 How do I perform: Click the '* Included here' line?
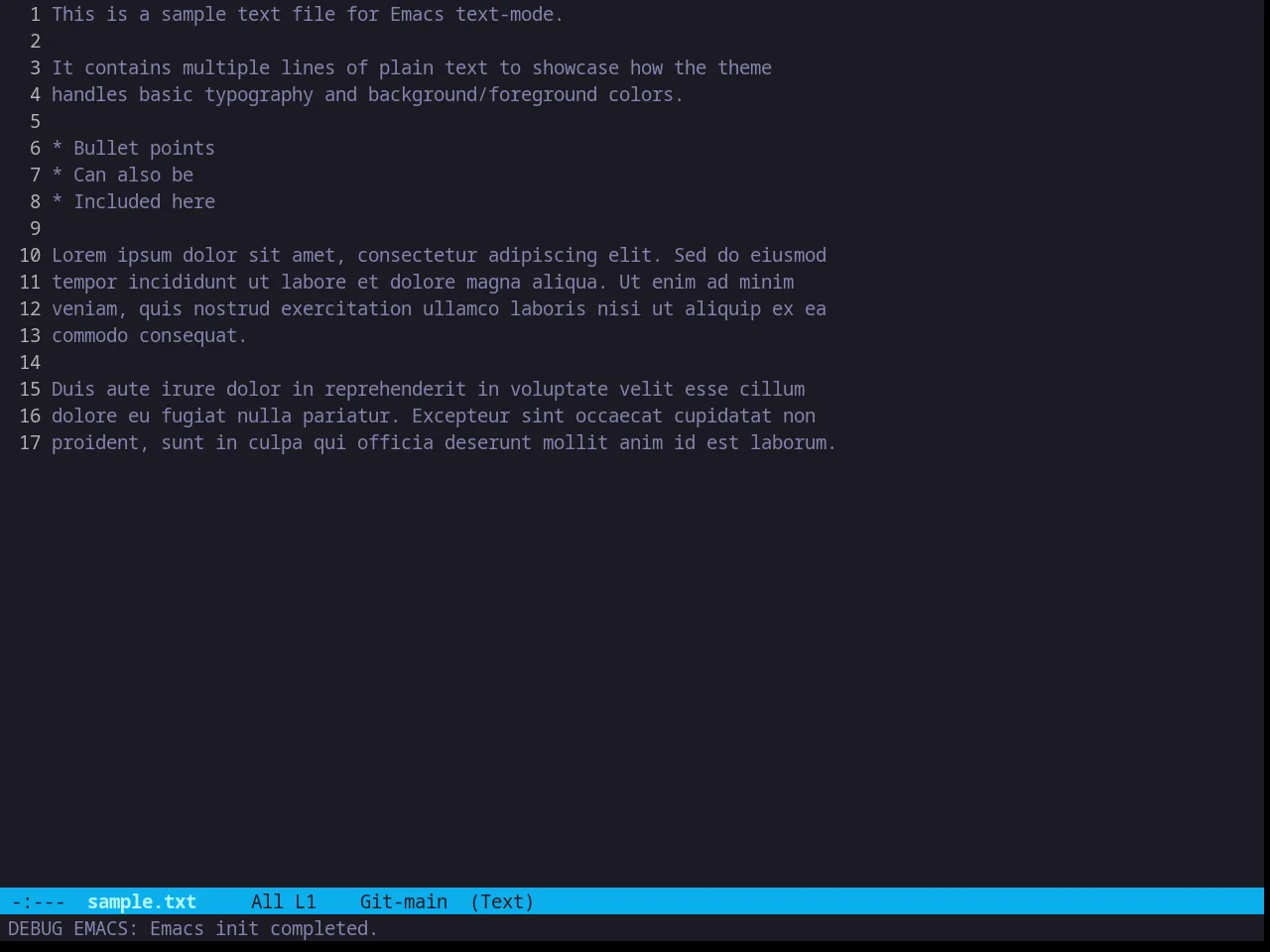click(x=133, y=201)
